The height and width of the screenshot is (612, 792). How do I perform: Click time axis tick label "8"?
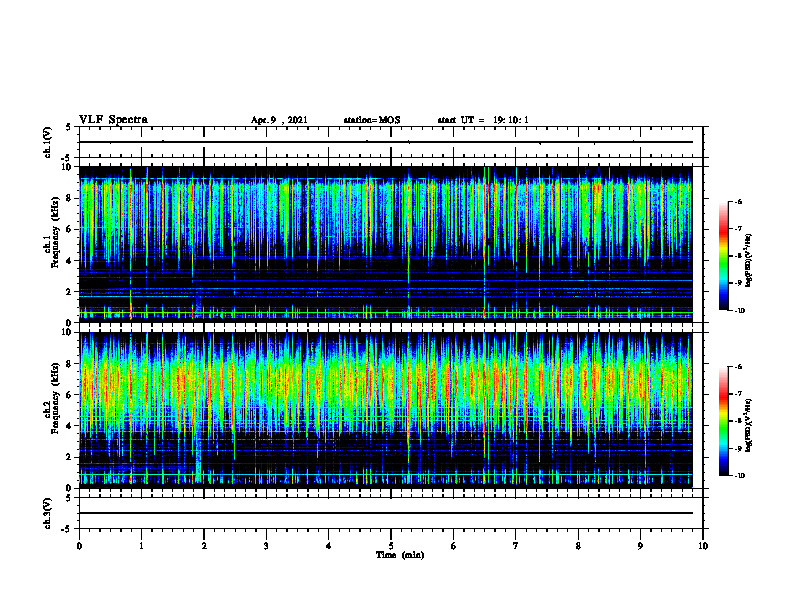(578, 546)
